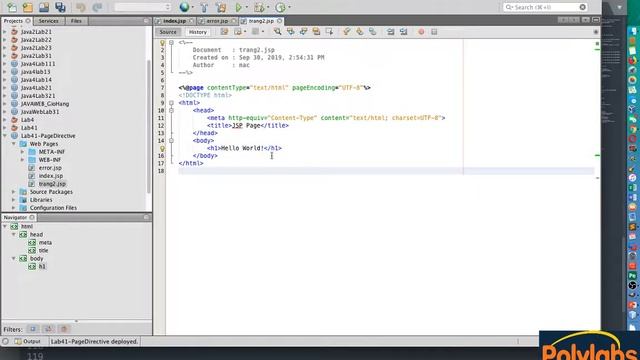
Task: Open dropdown arrow beside Profile Project icon
Action: [289, 7]
